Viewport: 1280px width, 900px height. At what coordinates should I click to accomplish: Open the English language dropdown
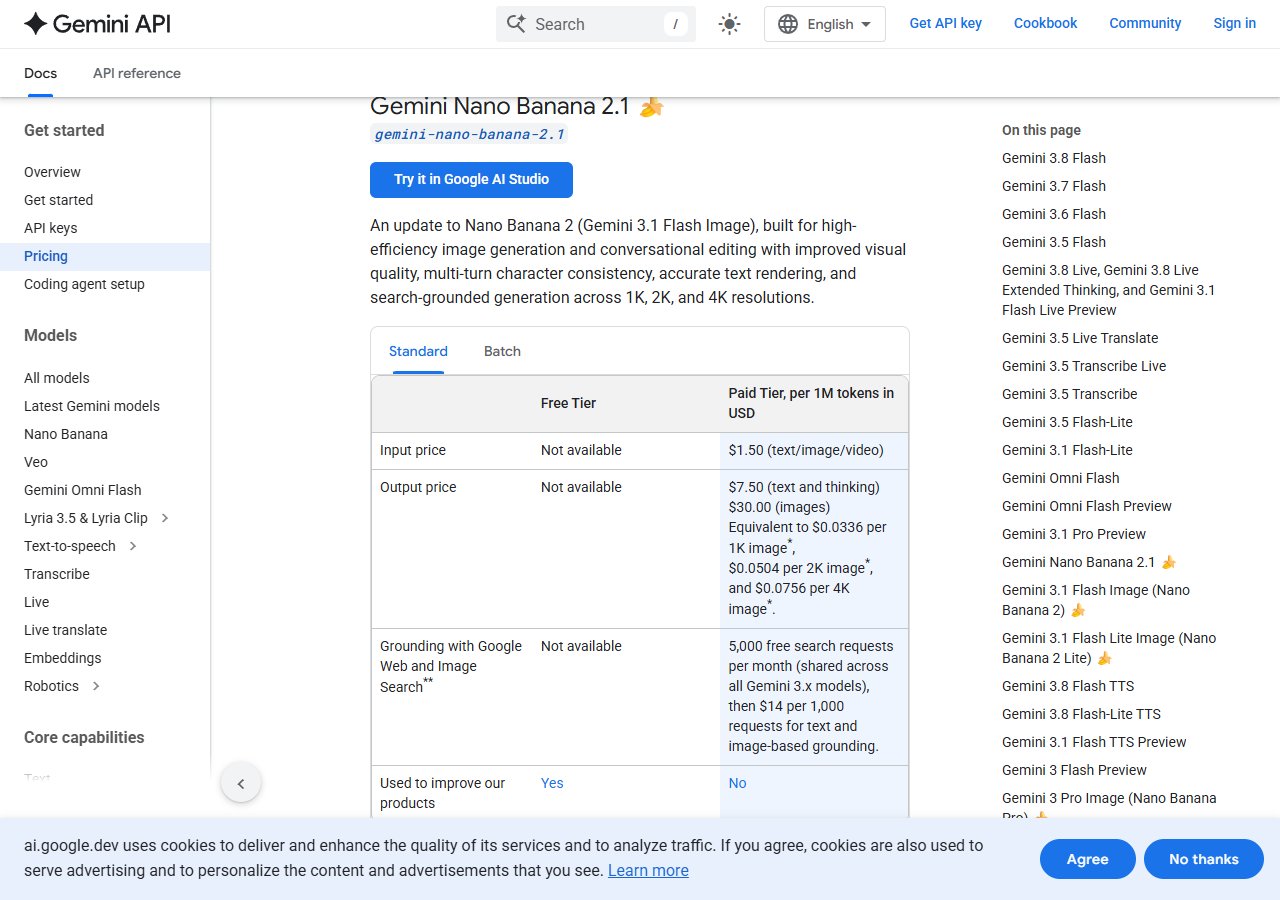[x=825, y=24]
